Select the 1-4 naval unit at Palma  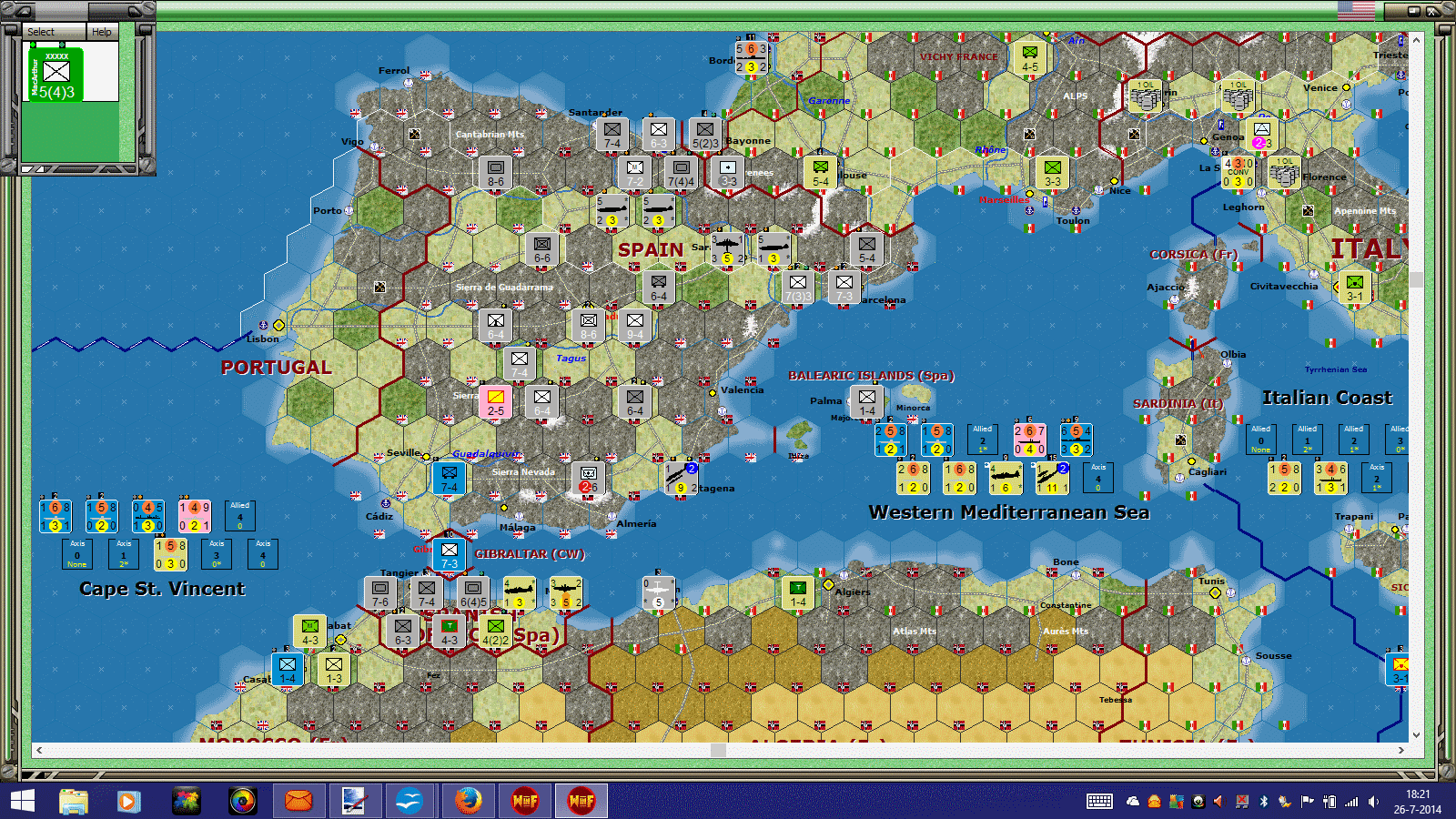[865, 399]
